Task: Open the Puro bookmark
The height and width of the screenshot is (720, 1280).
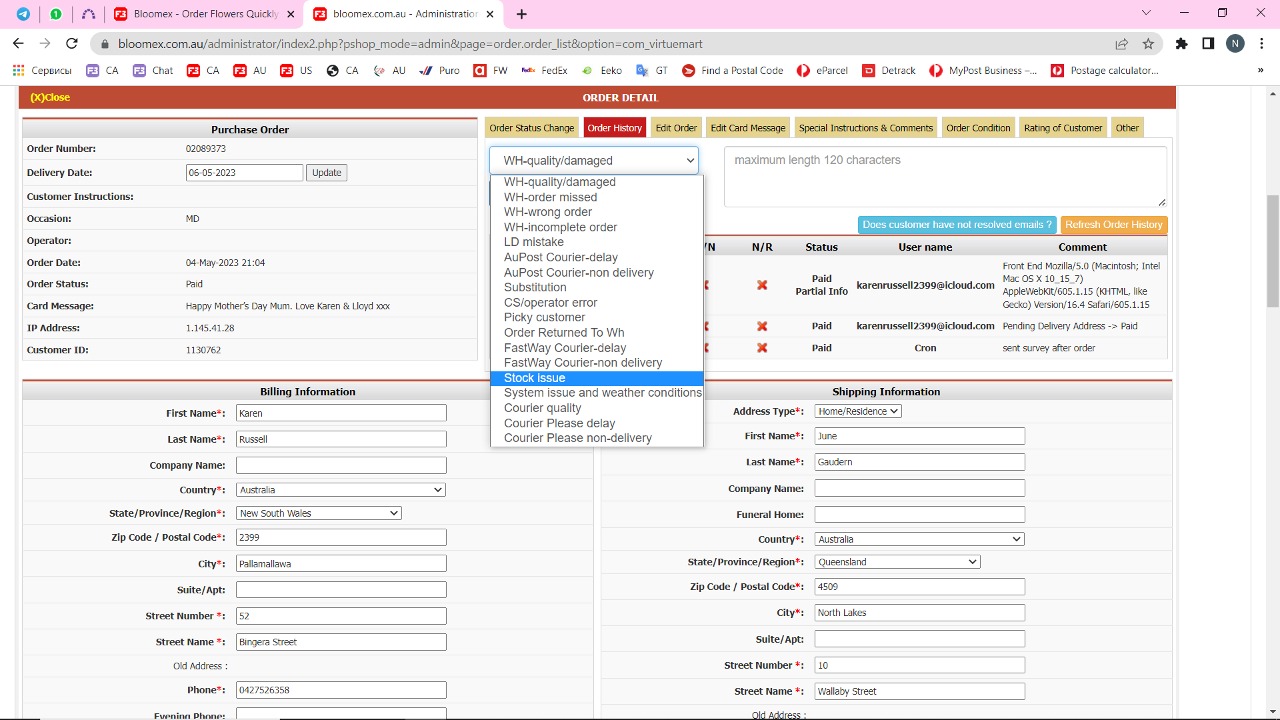Action: [439, 71]
